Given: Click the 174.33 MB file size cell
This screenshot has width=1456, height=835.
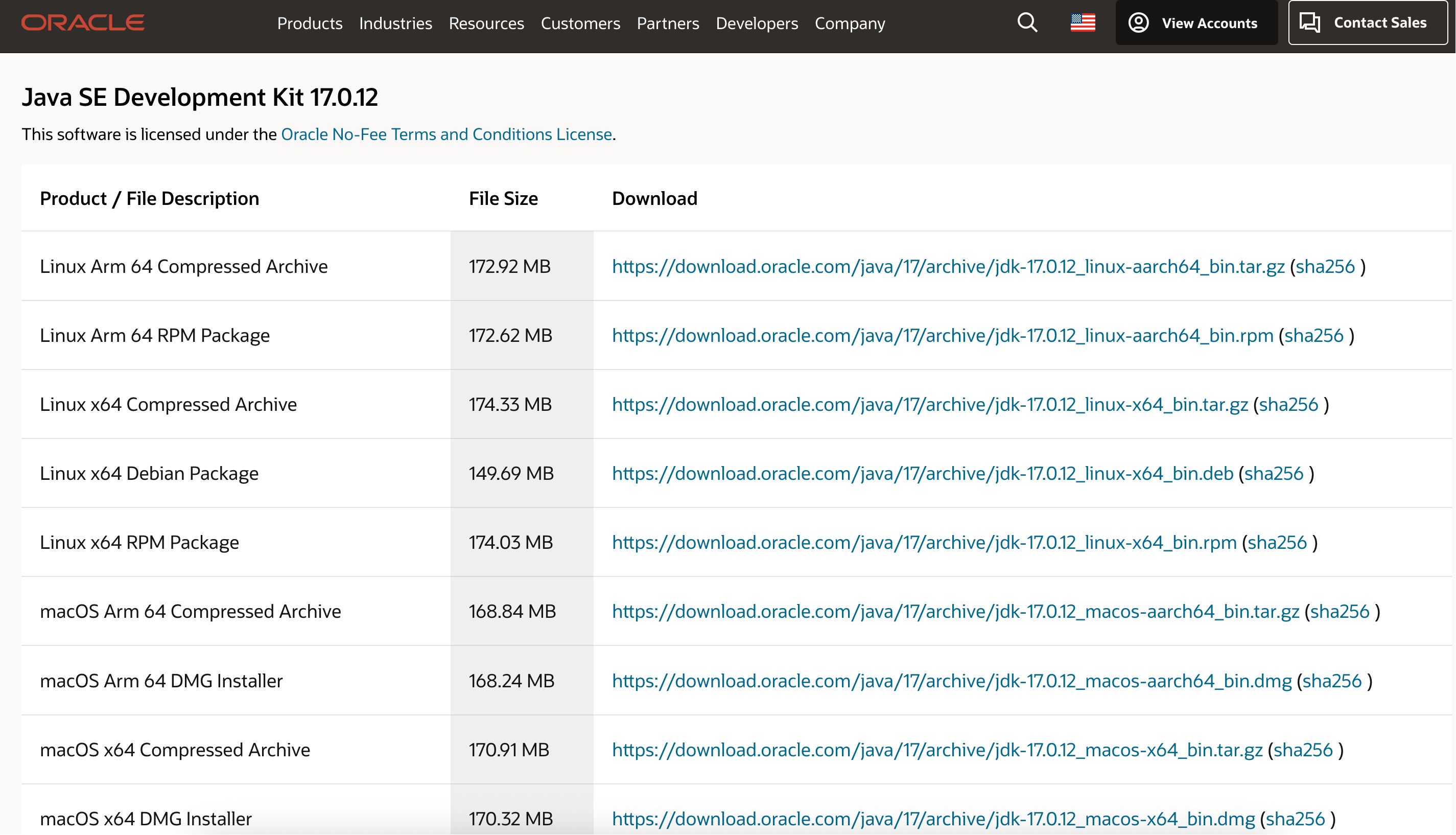Looking at the screenshot, I should (522, 404).
